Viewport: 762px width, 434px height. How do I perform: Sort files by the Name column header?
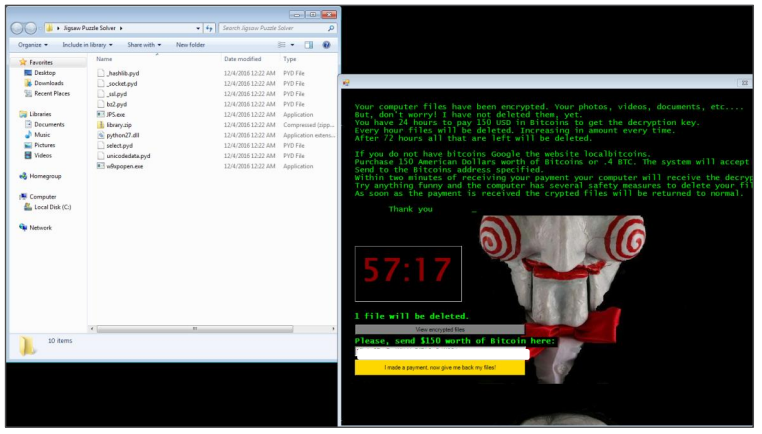click(x=104, y=59)
